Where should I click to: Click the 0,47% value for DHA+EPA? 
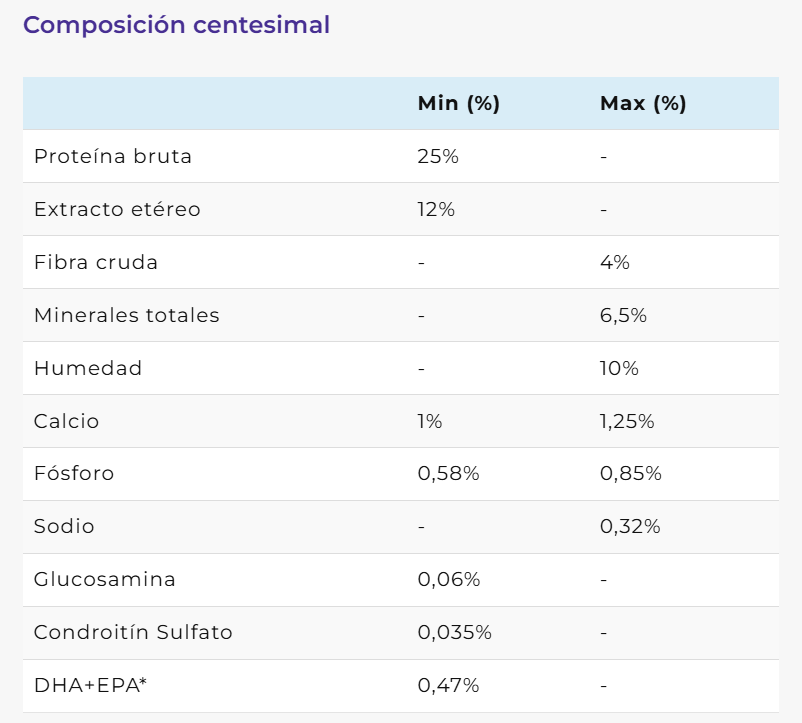[x=448, y=686]
